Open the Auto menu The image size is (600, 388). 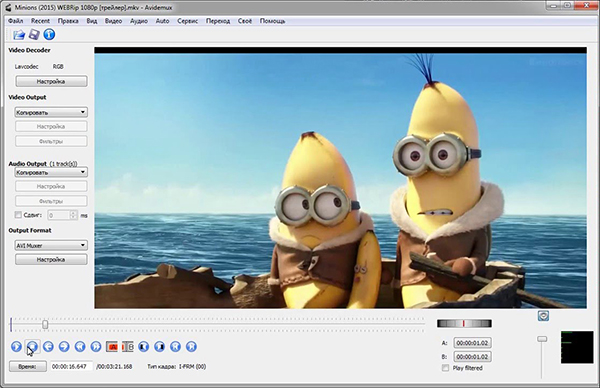pyautogui.click(x=162, y=21)
